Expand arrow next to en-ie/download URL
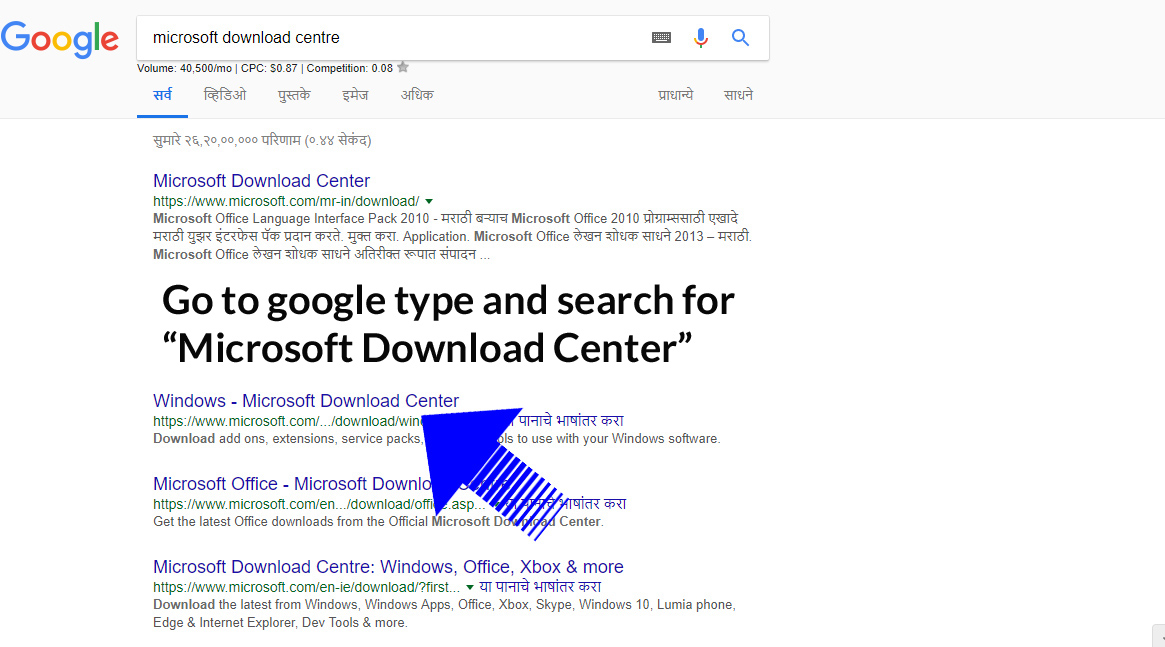 [x=470, y=588]
